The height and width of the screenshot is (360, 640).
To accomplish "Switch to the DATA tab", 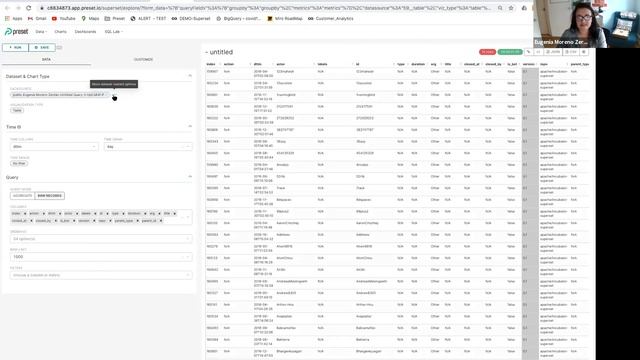I will point(46,60).
